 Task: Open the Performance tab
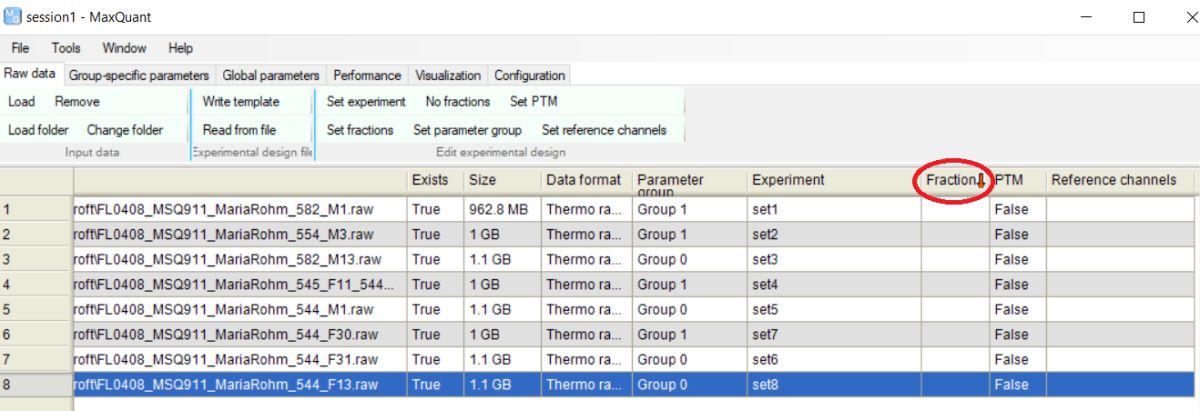coord(367,75)
